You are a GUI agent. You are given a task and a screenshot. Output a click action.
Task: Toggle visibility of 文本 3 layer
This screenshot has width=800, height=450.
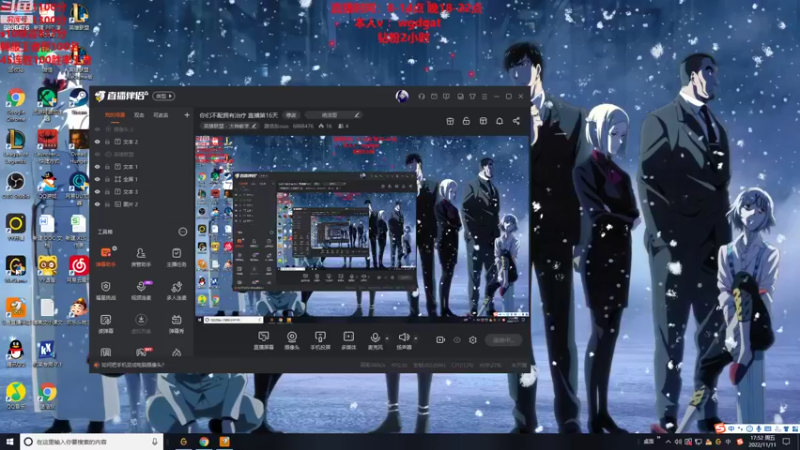(x=97, y=192)
